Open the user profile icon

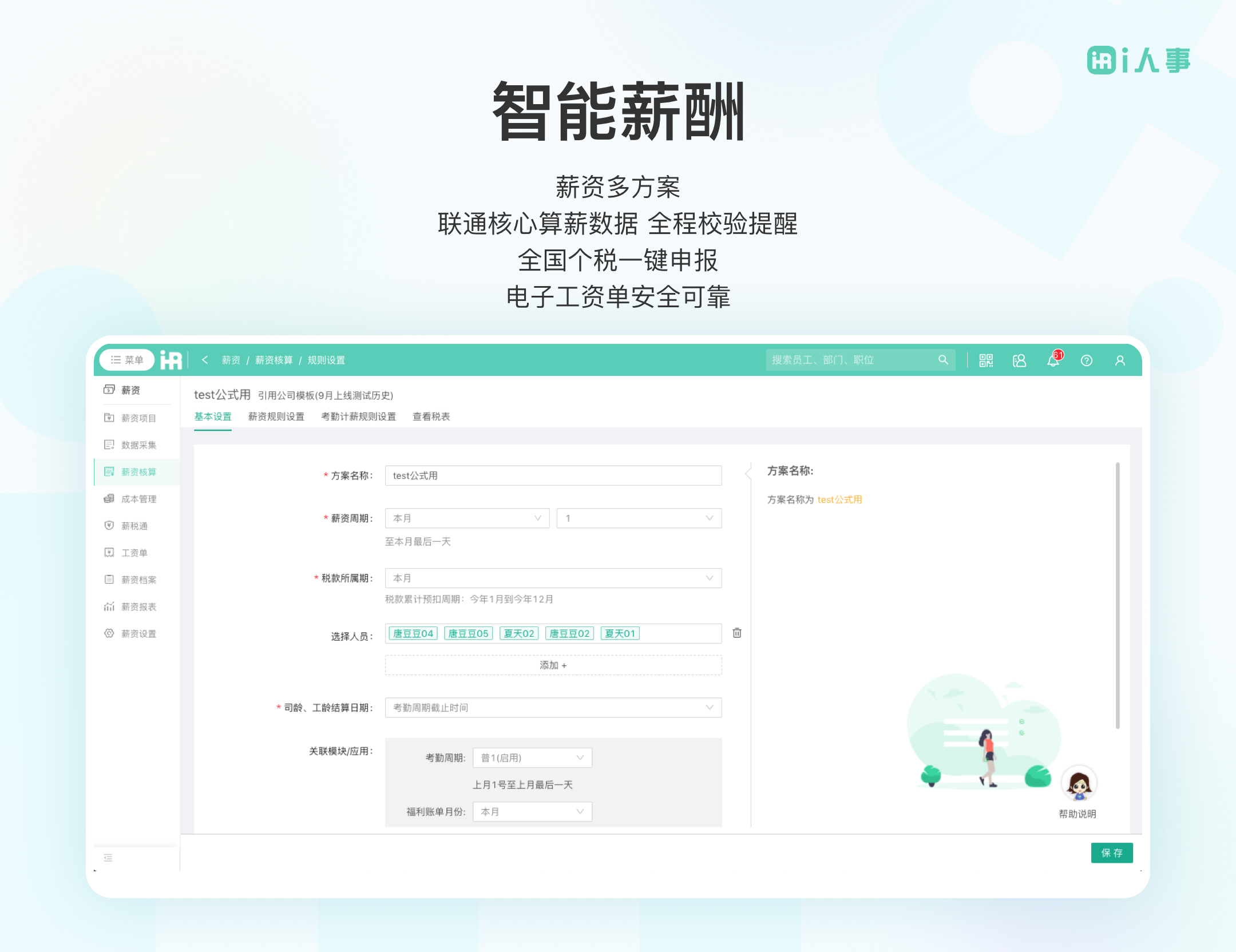coord(1120,360)
